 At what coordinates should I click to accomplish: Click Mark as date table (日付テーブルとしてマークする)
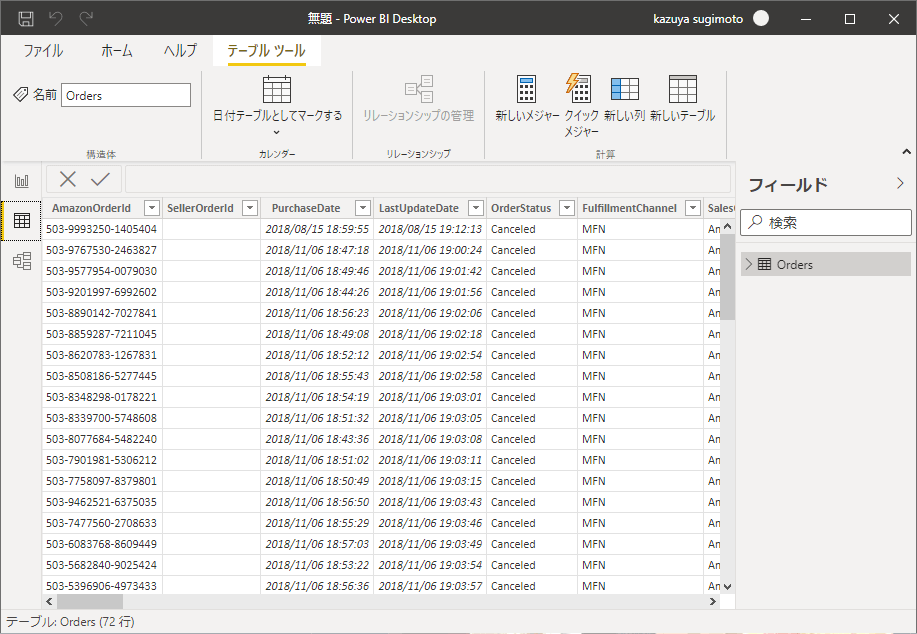click(277, 100)
